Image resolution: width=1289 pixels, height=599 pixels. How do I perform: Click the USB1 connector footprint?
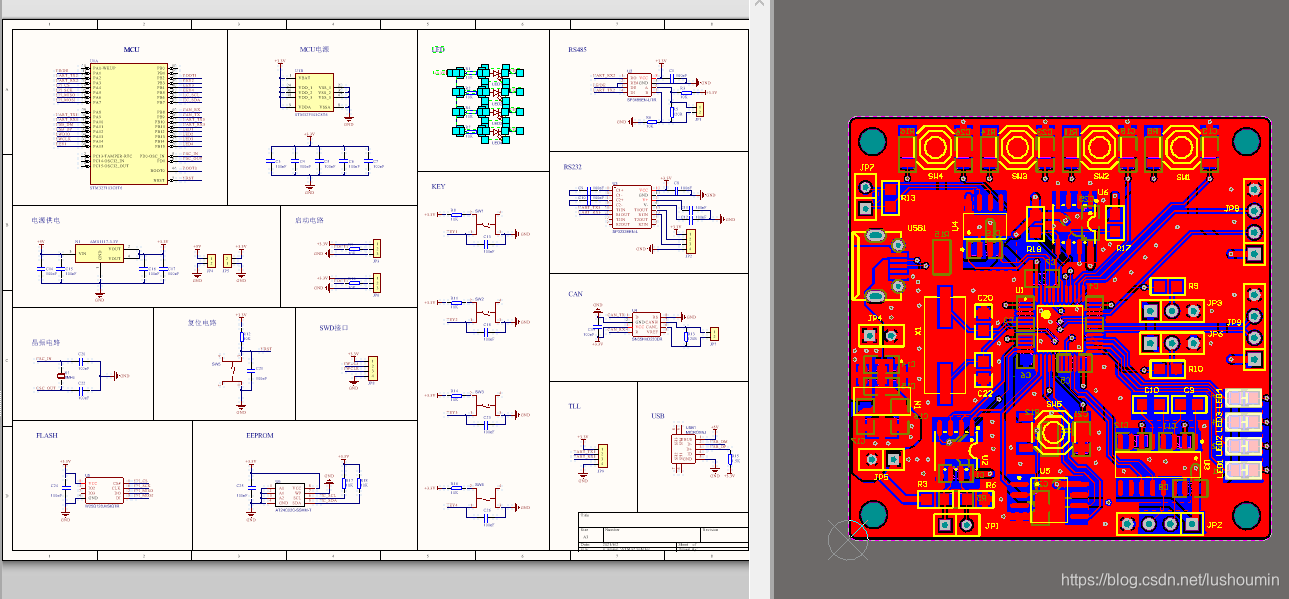coord(875,265)
